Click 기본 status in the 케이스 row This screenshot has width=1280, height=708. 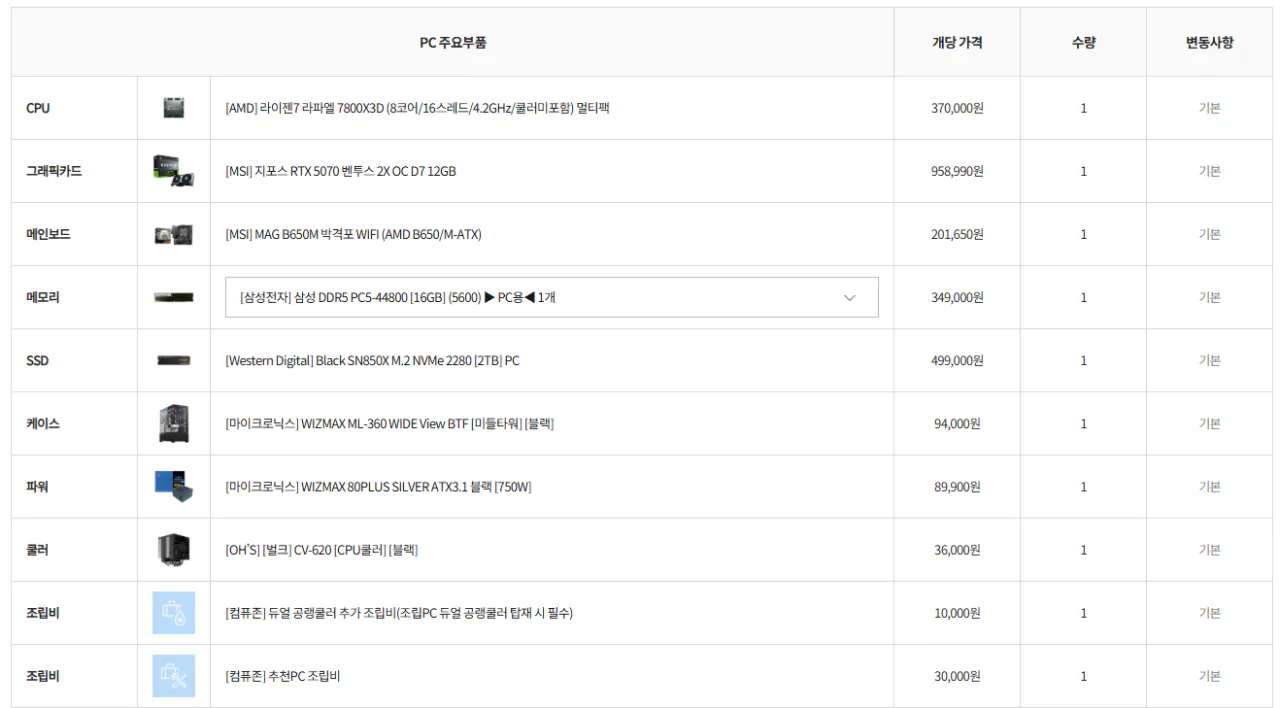pyautogui.click(x=1209, y=424)
